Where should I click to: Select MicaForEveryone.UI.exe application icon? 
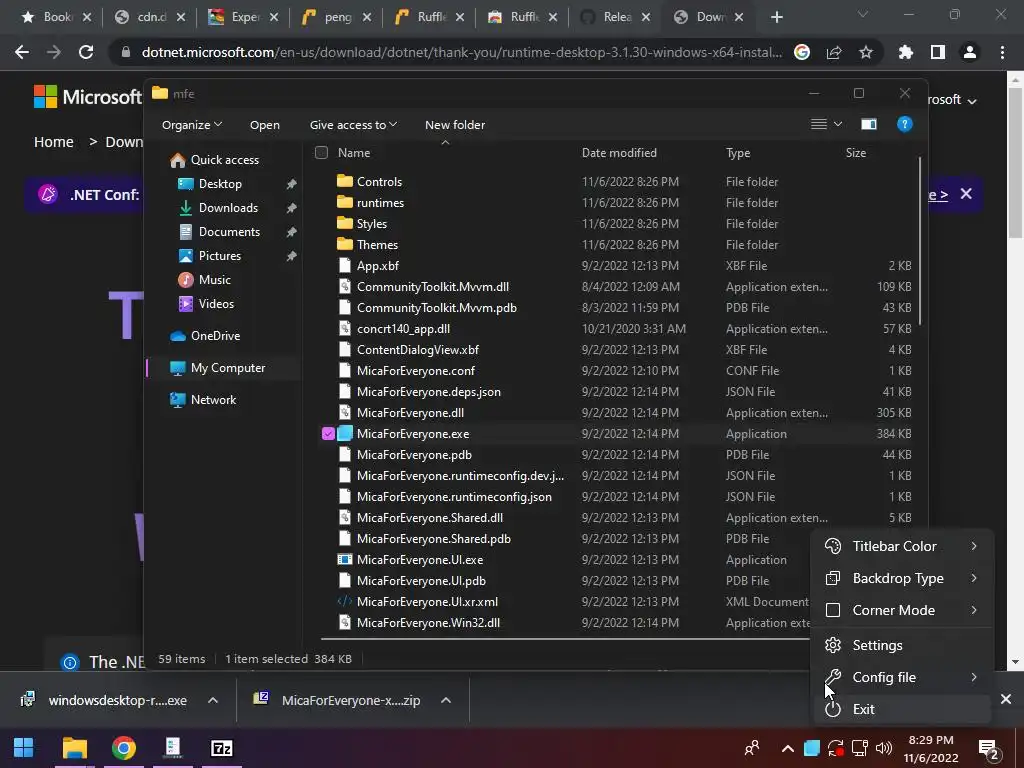pos(345,560)
